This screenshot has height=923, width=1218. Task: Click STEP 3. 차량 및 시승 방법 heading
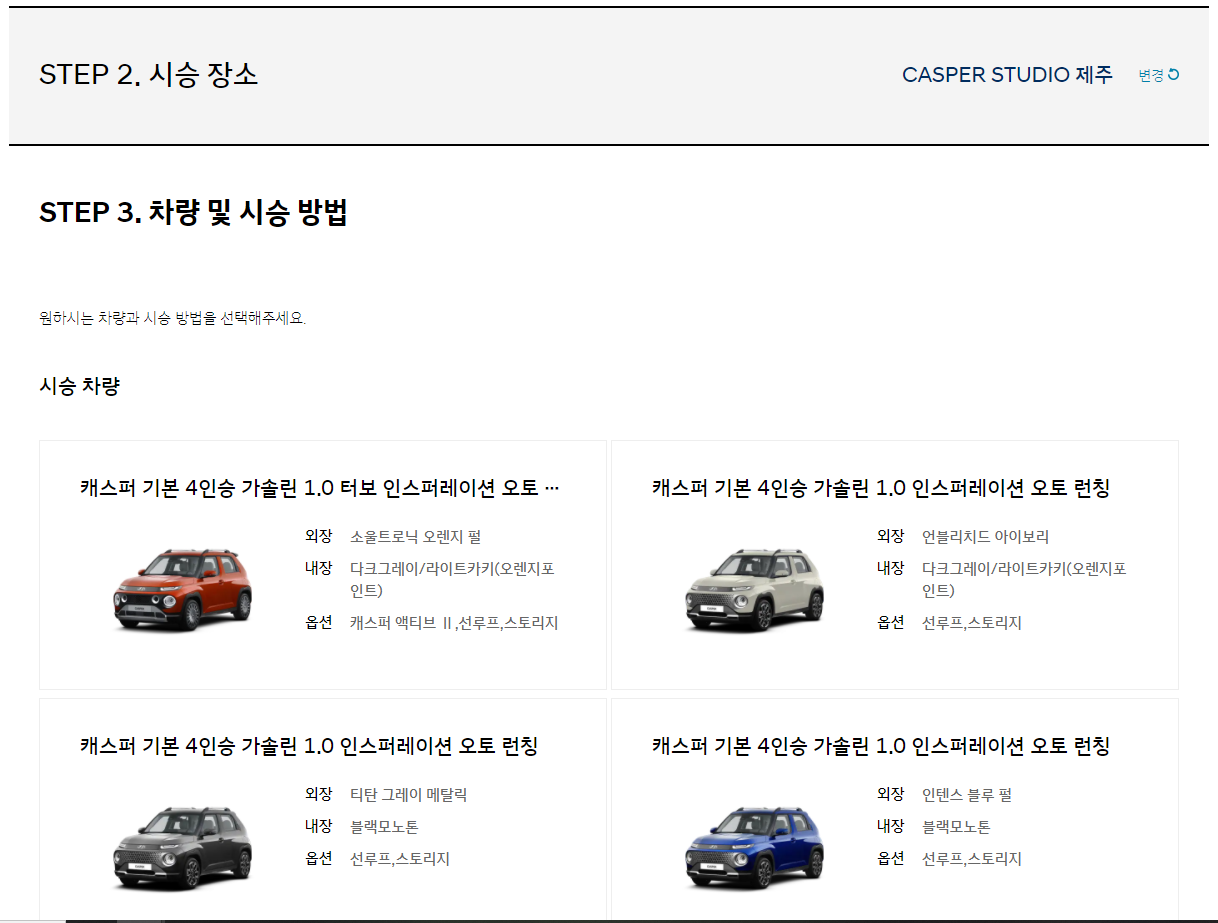pyautogui.click(x=193, y=213)
